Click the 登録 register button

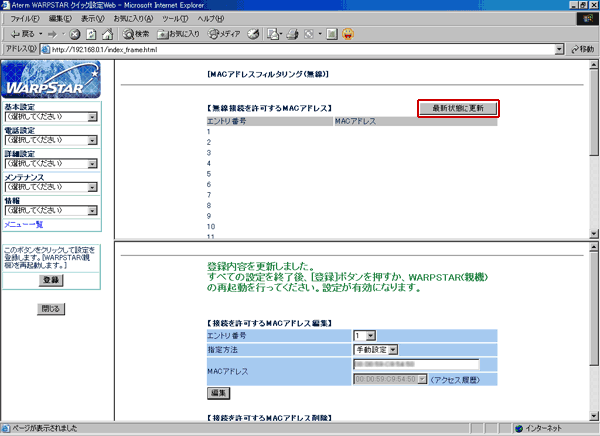click(51, 280)
